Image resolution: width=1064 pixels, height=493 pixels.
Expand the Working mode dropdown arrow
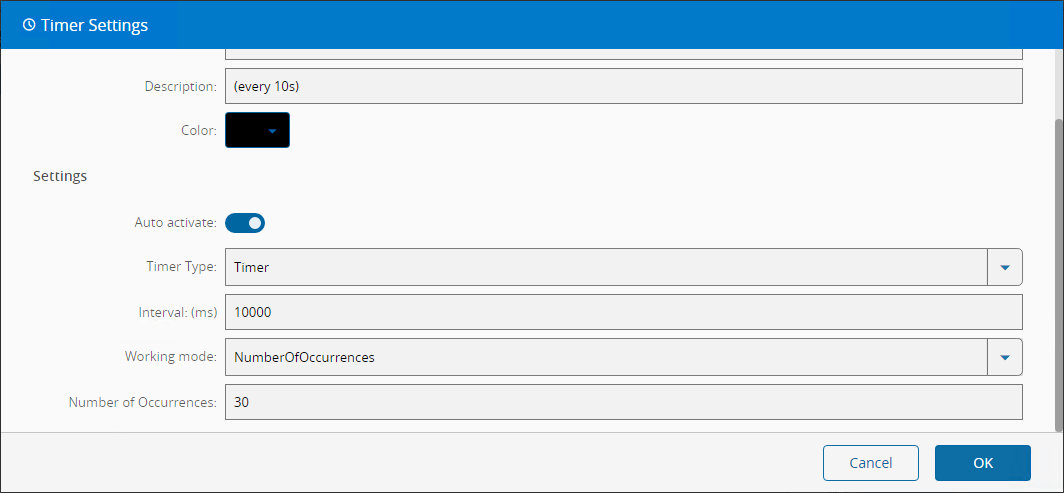tap(1005, 357)
